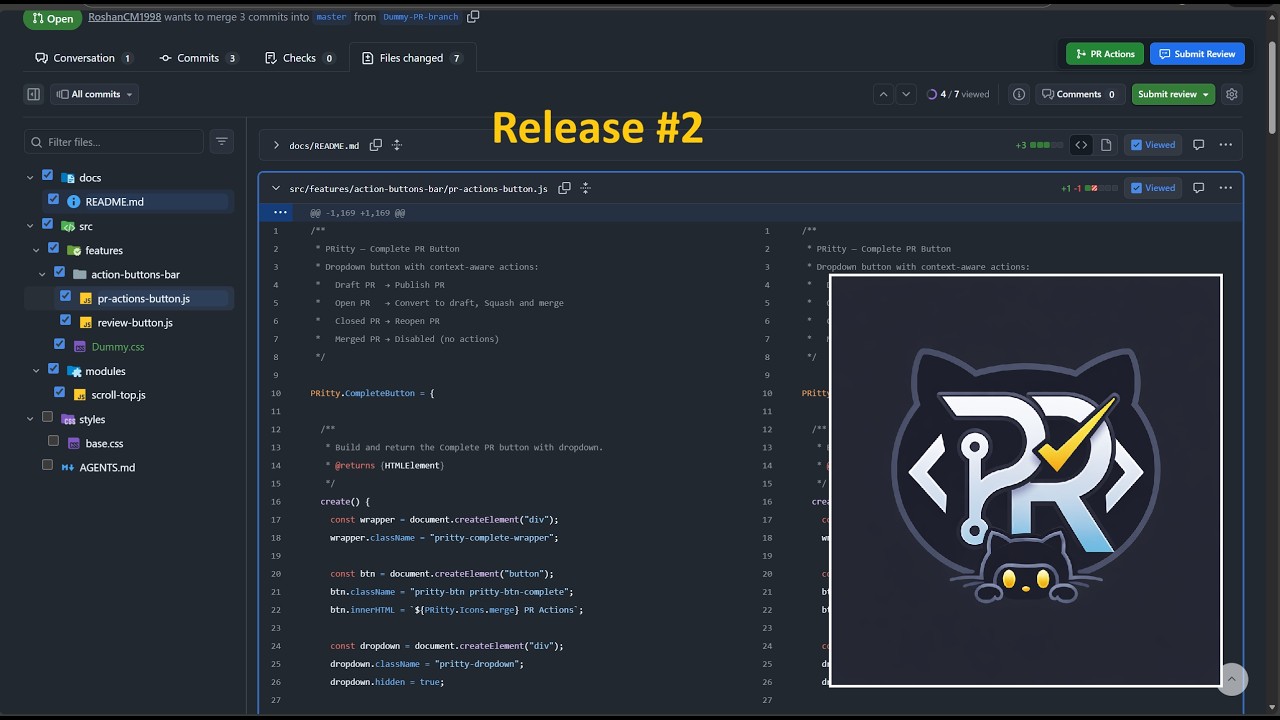Toggle Viewed for docs/README.md header
Screen dimensions: 1280x720
click(1153, 145)
